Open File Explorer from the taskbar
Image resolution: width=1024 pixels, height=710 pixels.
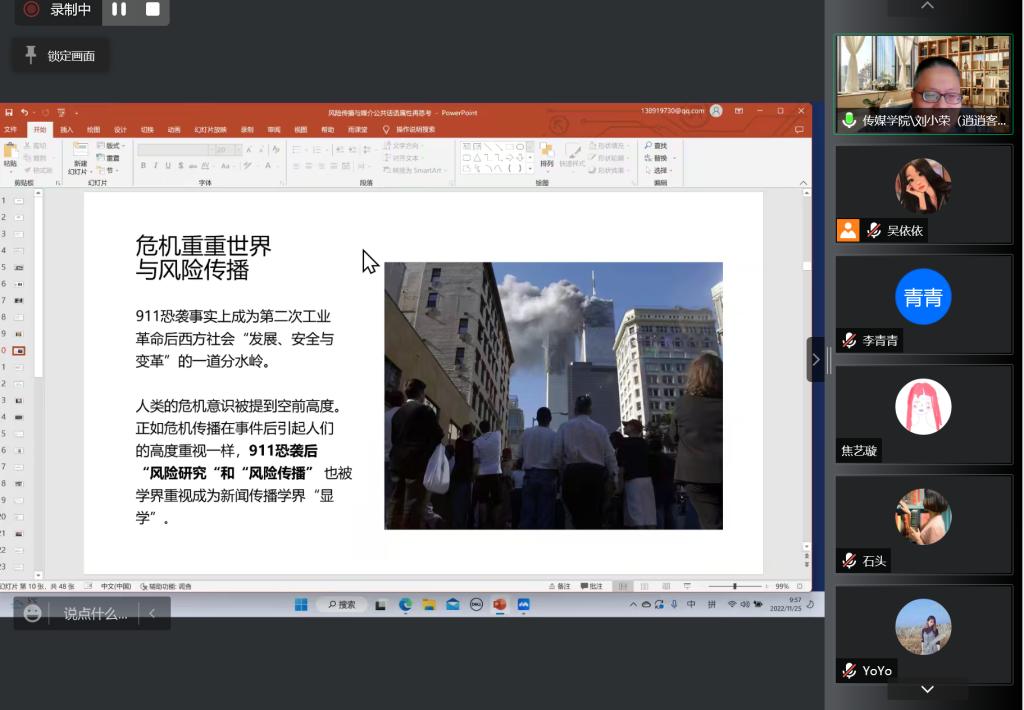click(x=428, y=605)
